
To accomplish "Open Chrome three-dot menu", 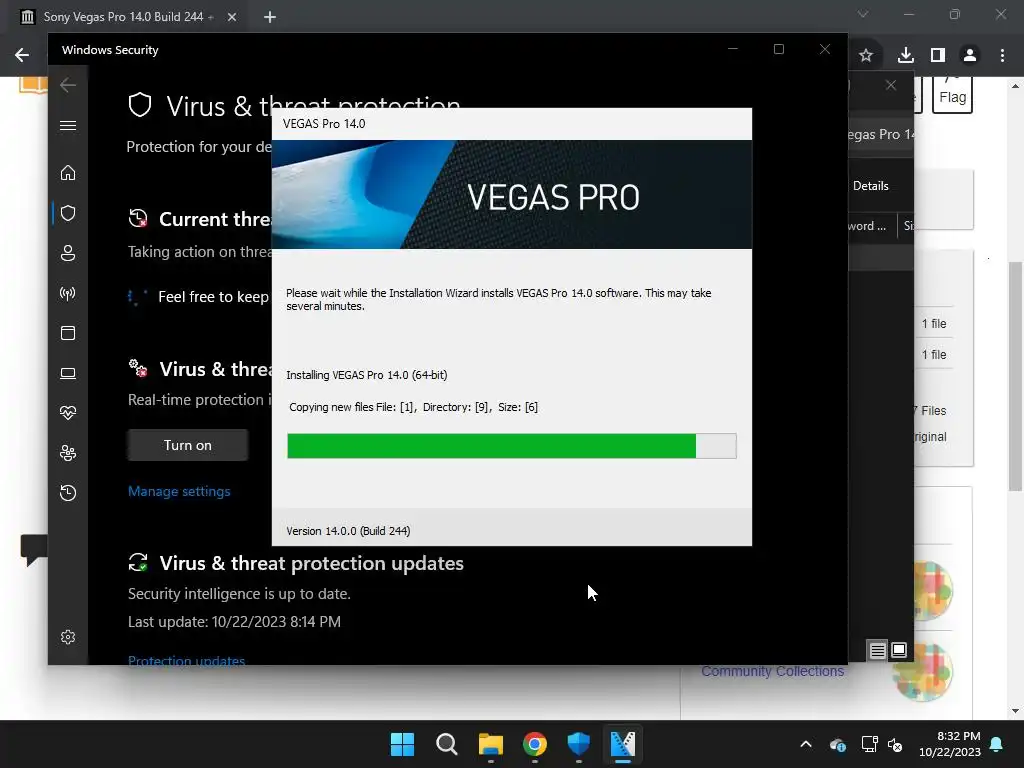I will [1002, 56].
